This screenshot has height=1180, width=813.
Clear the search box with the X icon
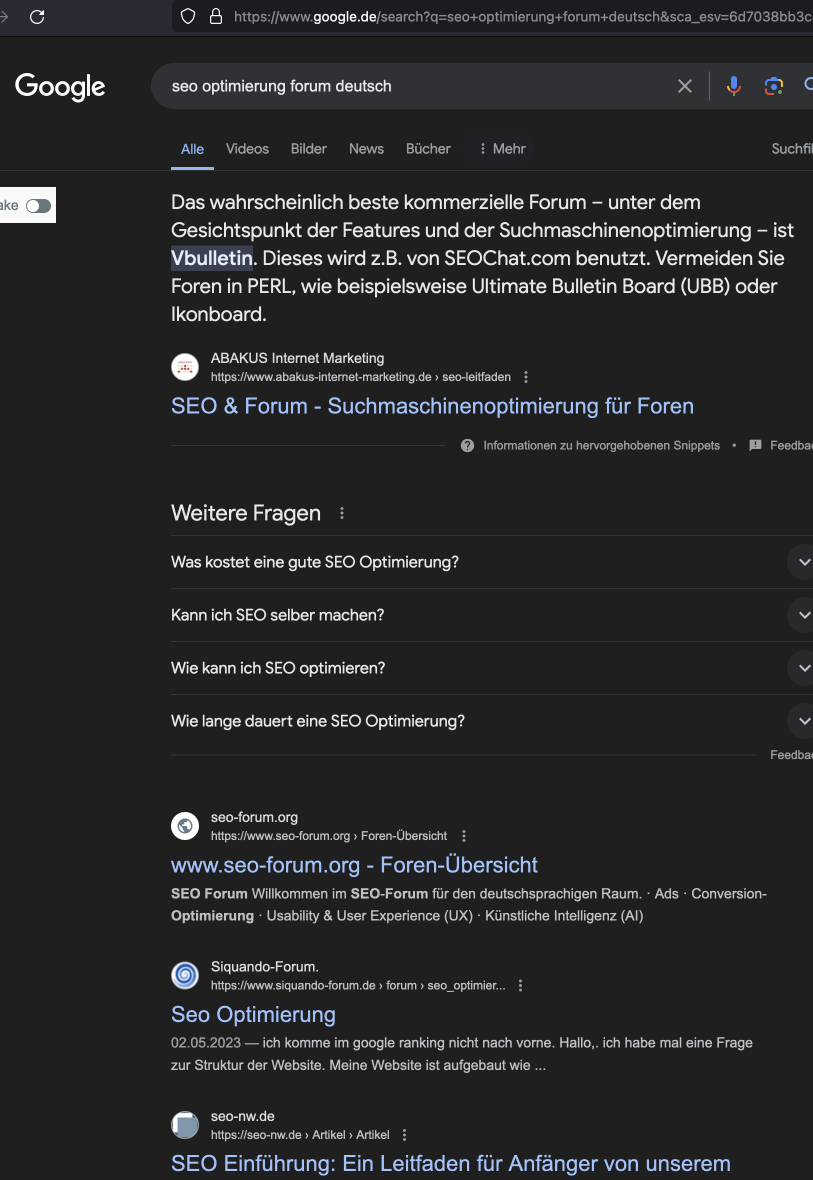[685, 86]
